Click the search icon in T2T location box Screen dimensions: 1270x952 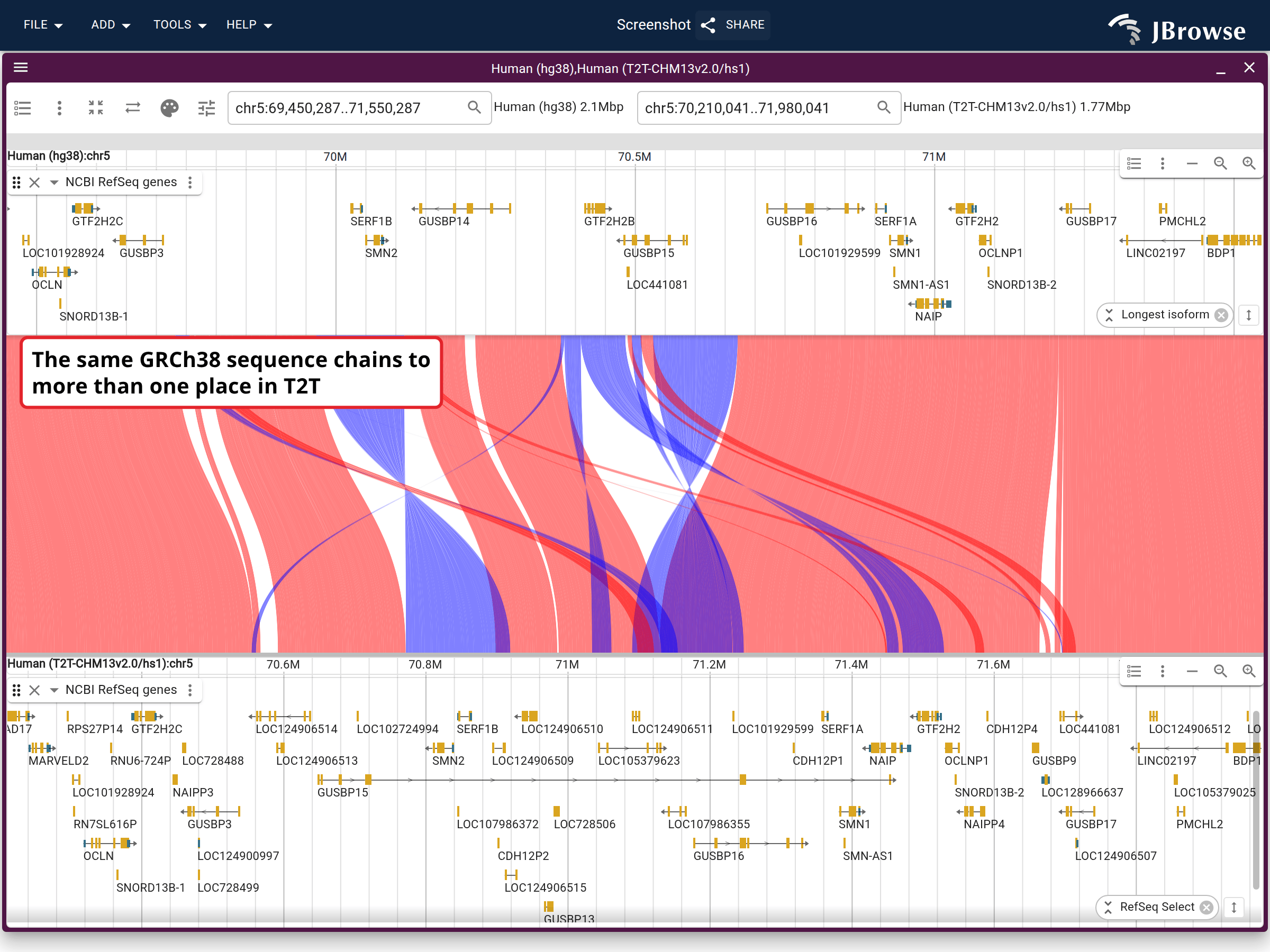coord(884,108)
